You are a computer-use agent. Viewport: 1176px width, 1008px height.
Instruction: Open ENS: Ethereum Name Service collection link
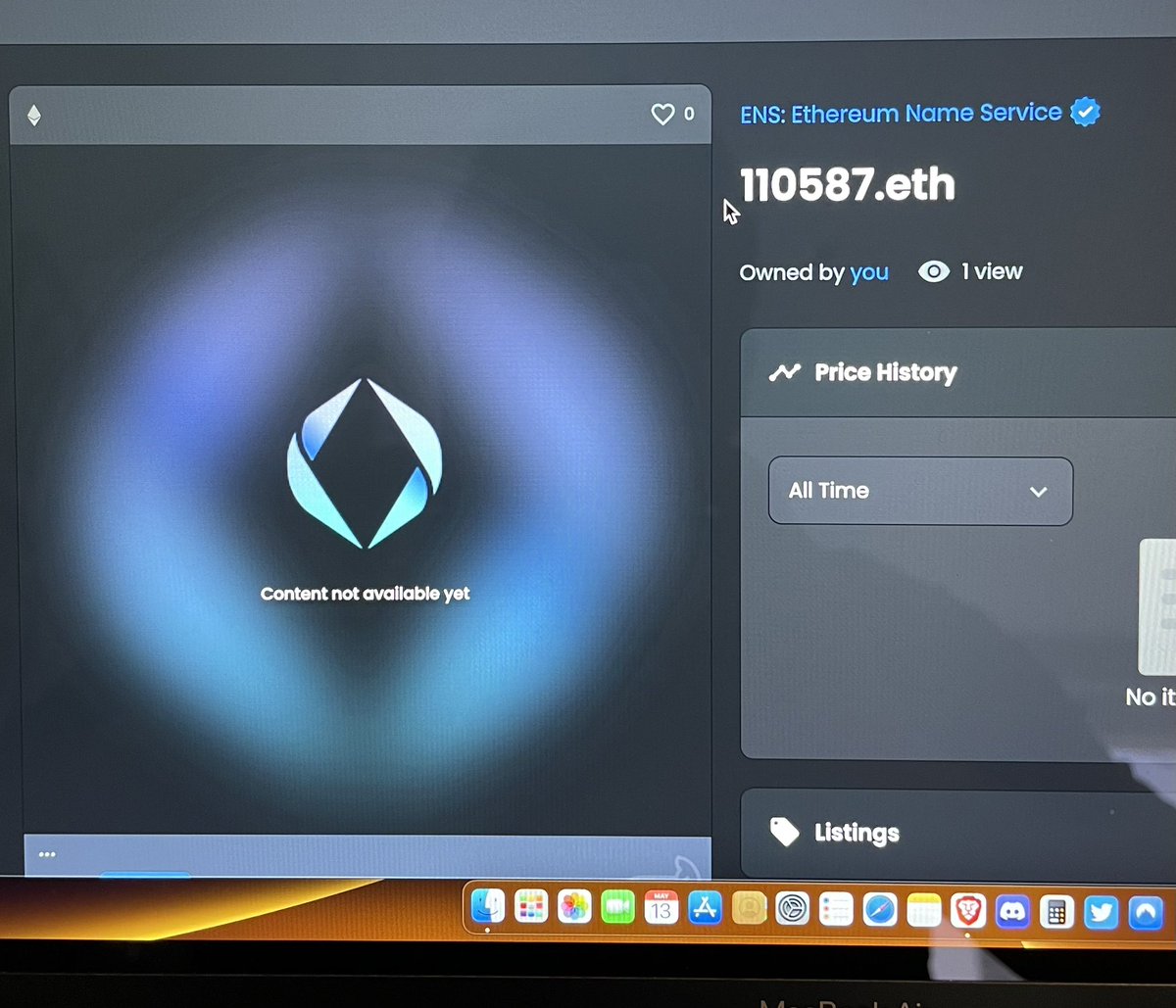(901, 114)
